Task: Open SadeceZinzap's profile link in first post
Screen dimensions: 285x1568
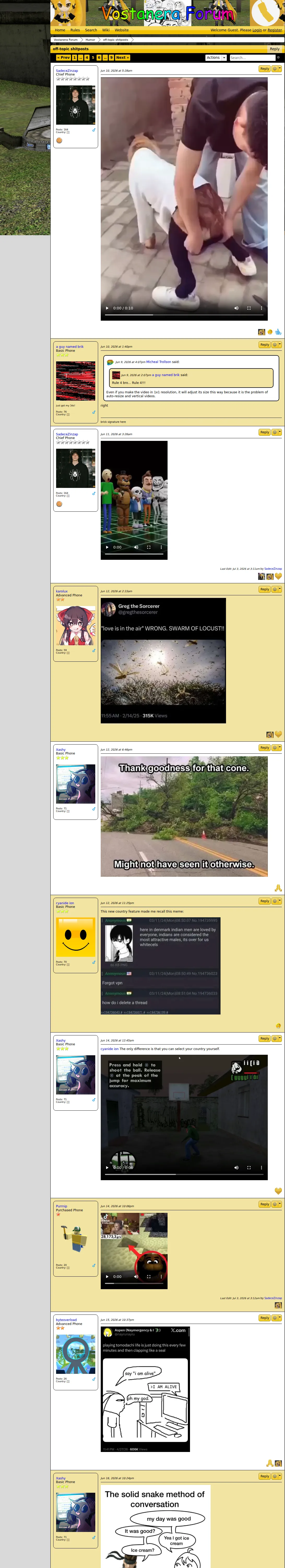Action: [x=67, y=71]
